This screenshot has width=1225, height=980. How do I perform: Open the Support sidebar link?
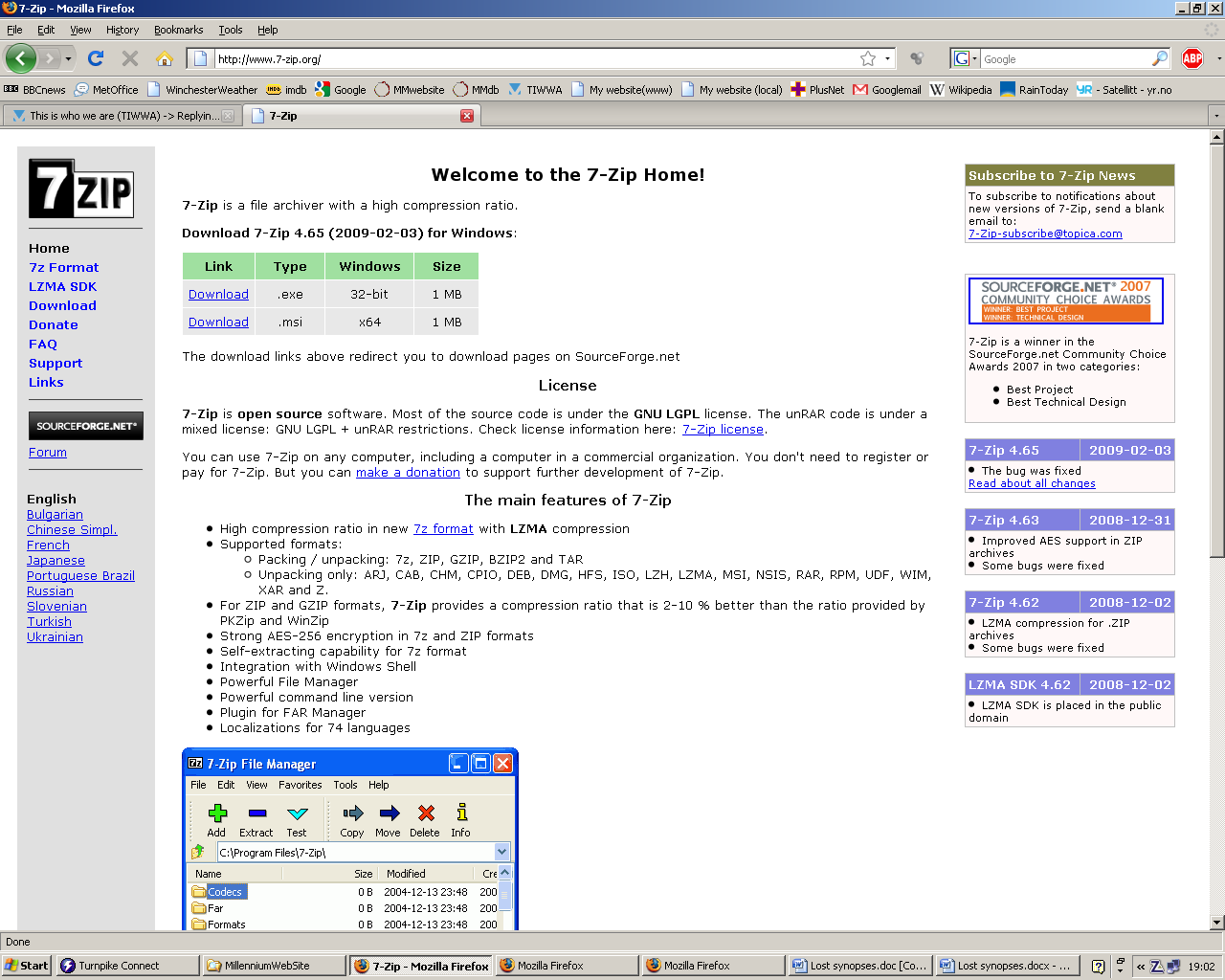pyautogui.click(x=56, y=364)
